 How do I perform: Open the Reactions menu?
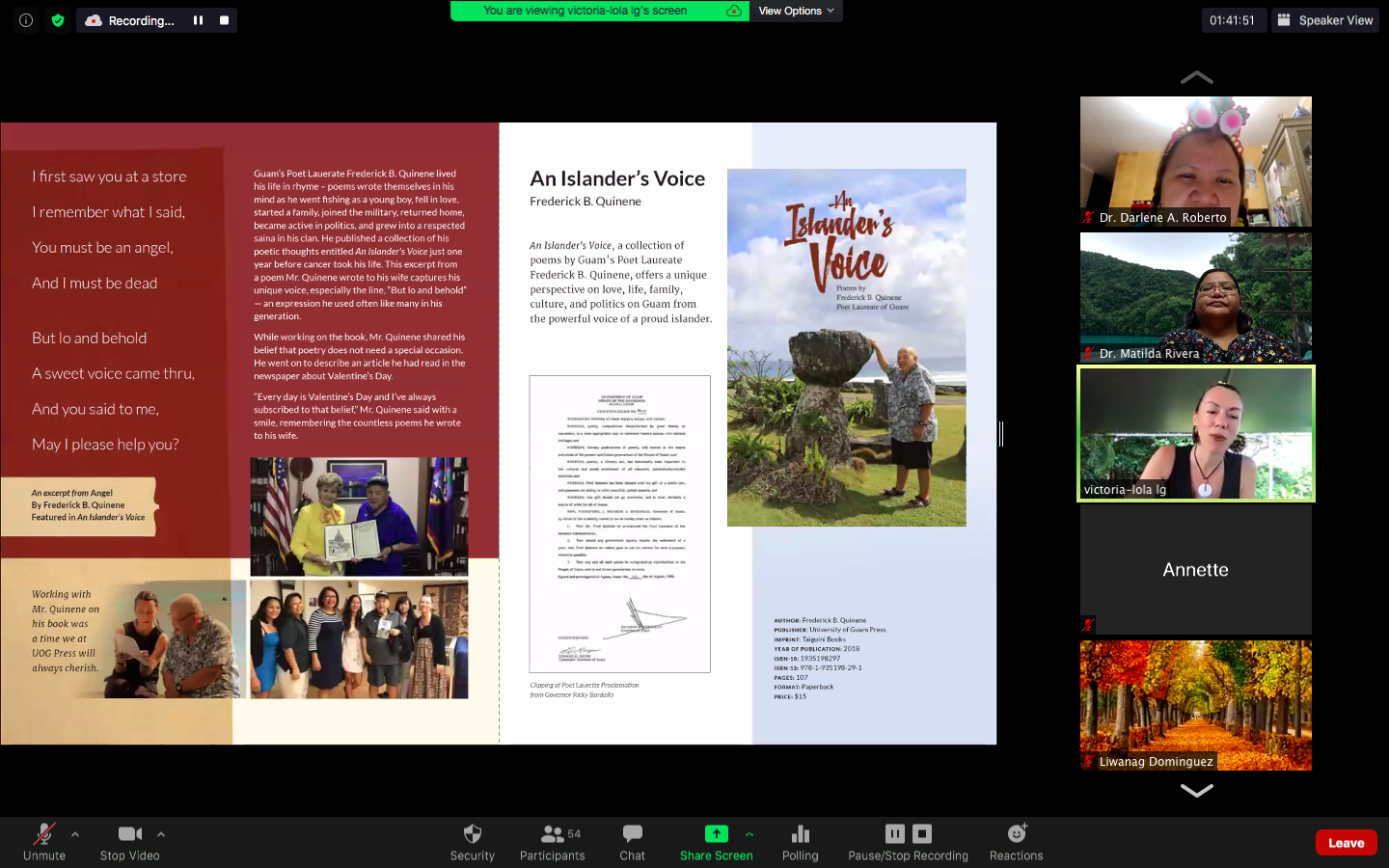point(1017,841)
